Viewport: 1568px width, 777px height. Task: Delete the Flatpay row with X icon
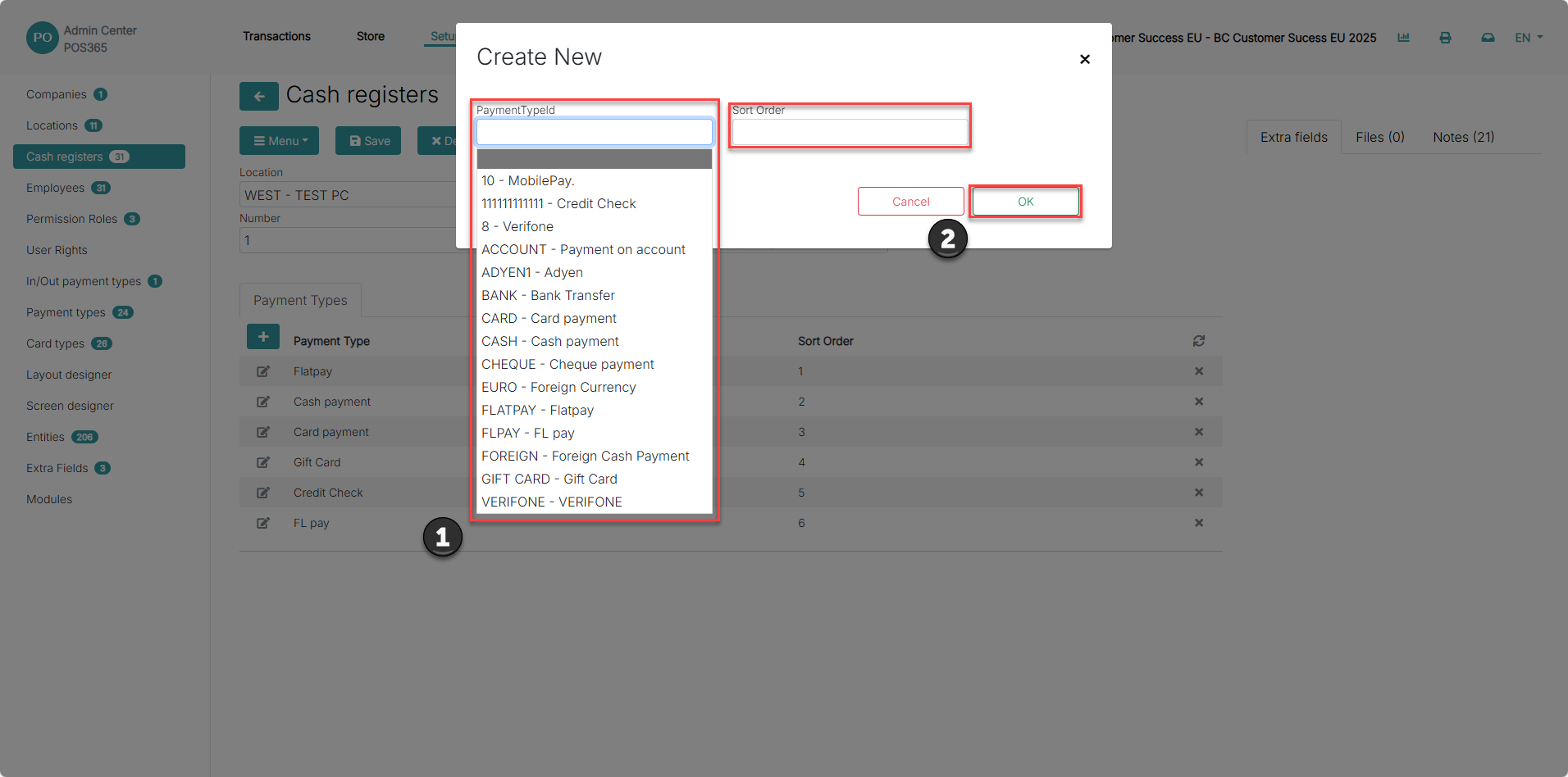point(1199,371)
